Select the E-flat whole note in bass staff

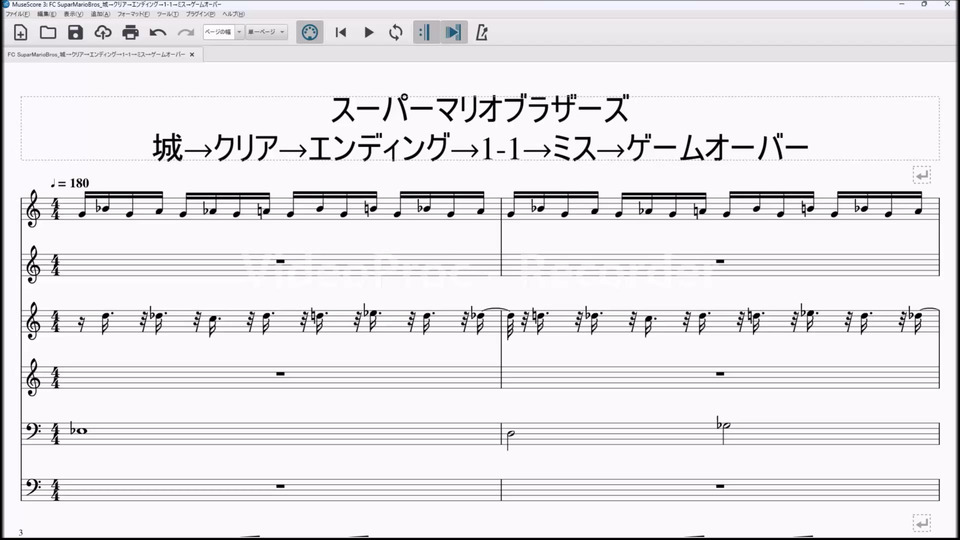(x=78, y=430)
